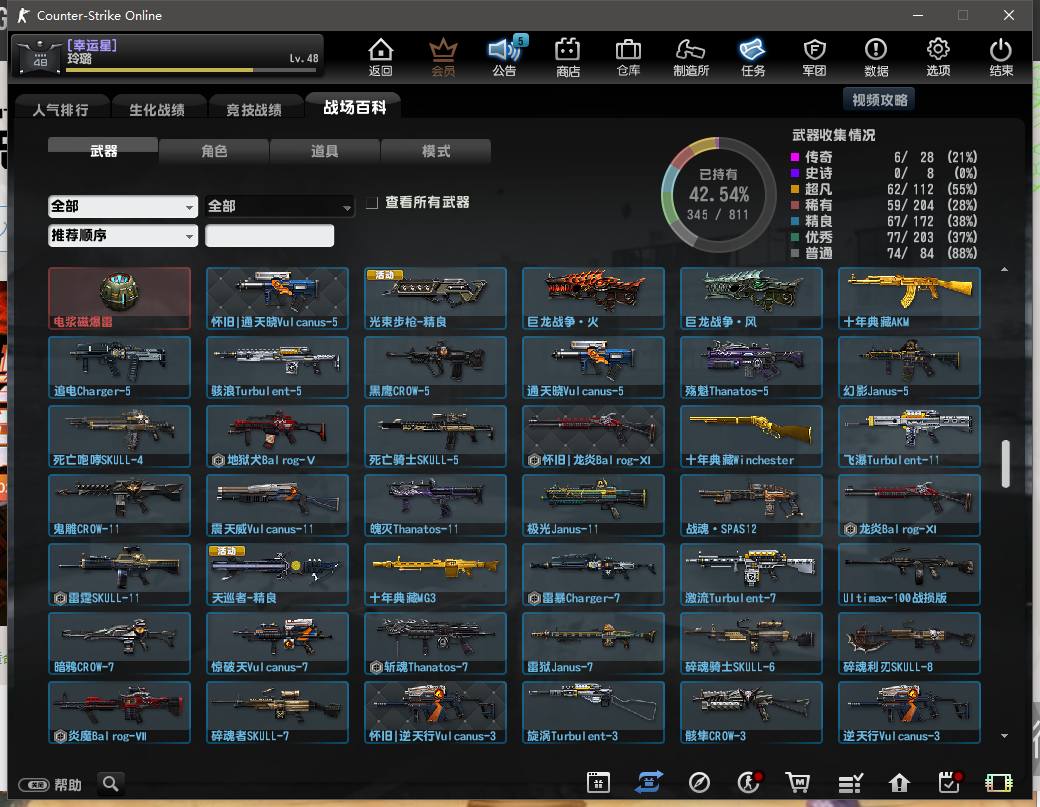Click the weapon search input field
This screenshot has height=807, width=1040.
click(x=269, y=235)
